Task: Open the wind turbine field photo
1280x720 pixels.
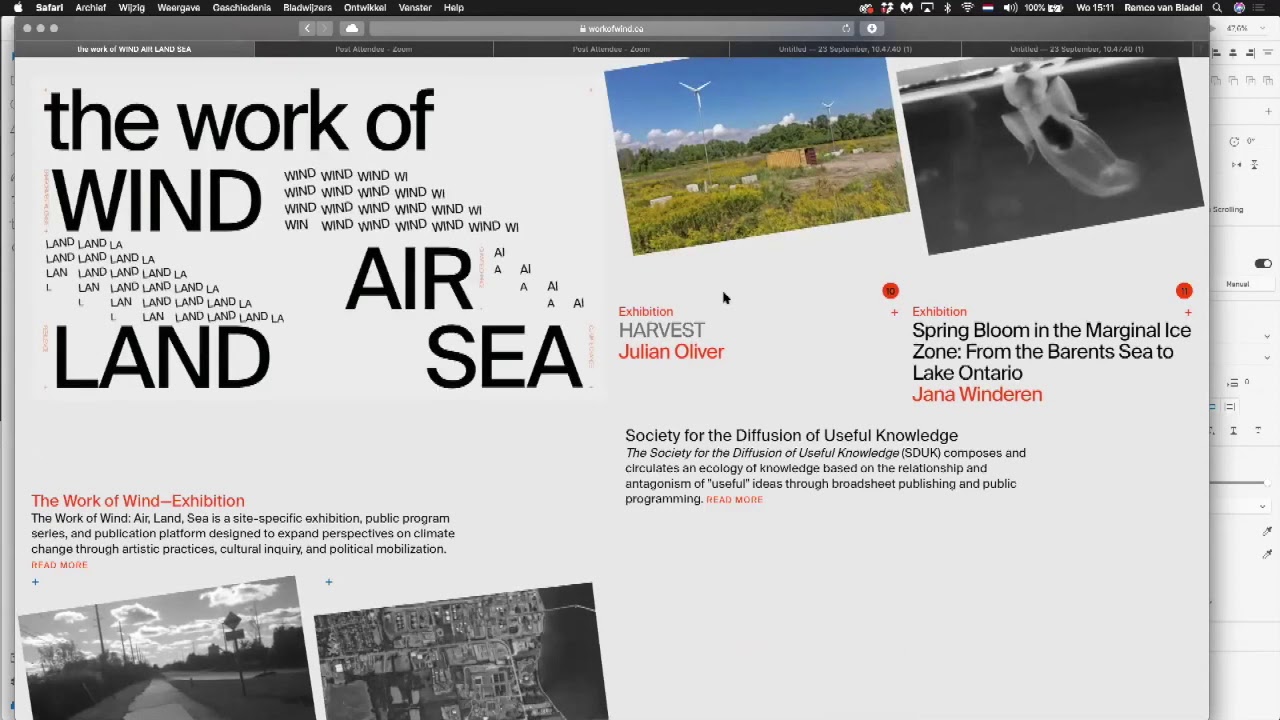Action: (757, 156)
